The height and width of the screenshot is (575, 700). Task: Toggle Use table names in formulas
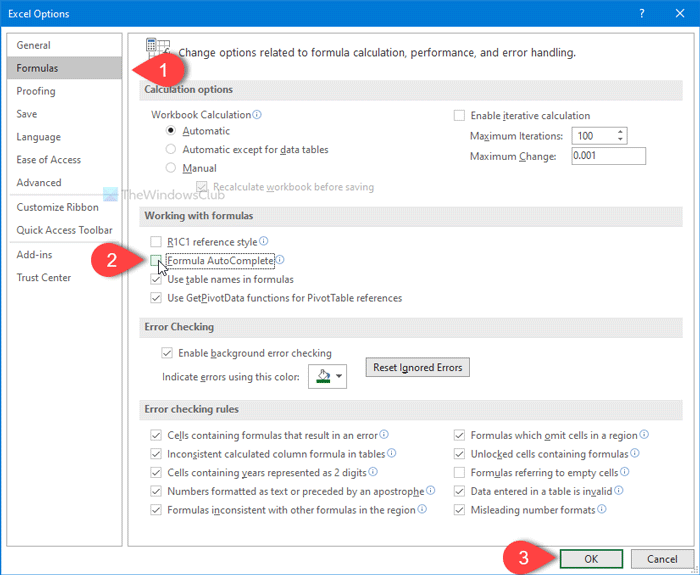[156, 279]
